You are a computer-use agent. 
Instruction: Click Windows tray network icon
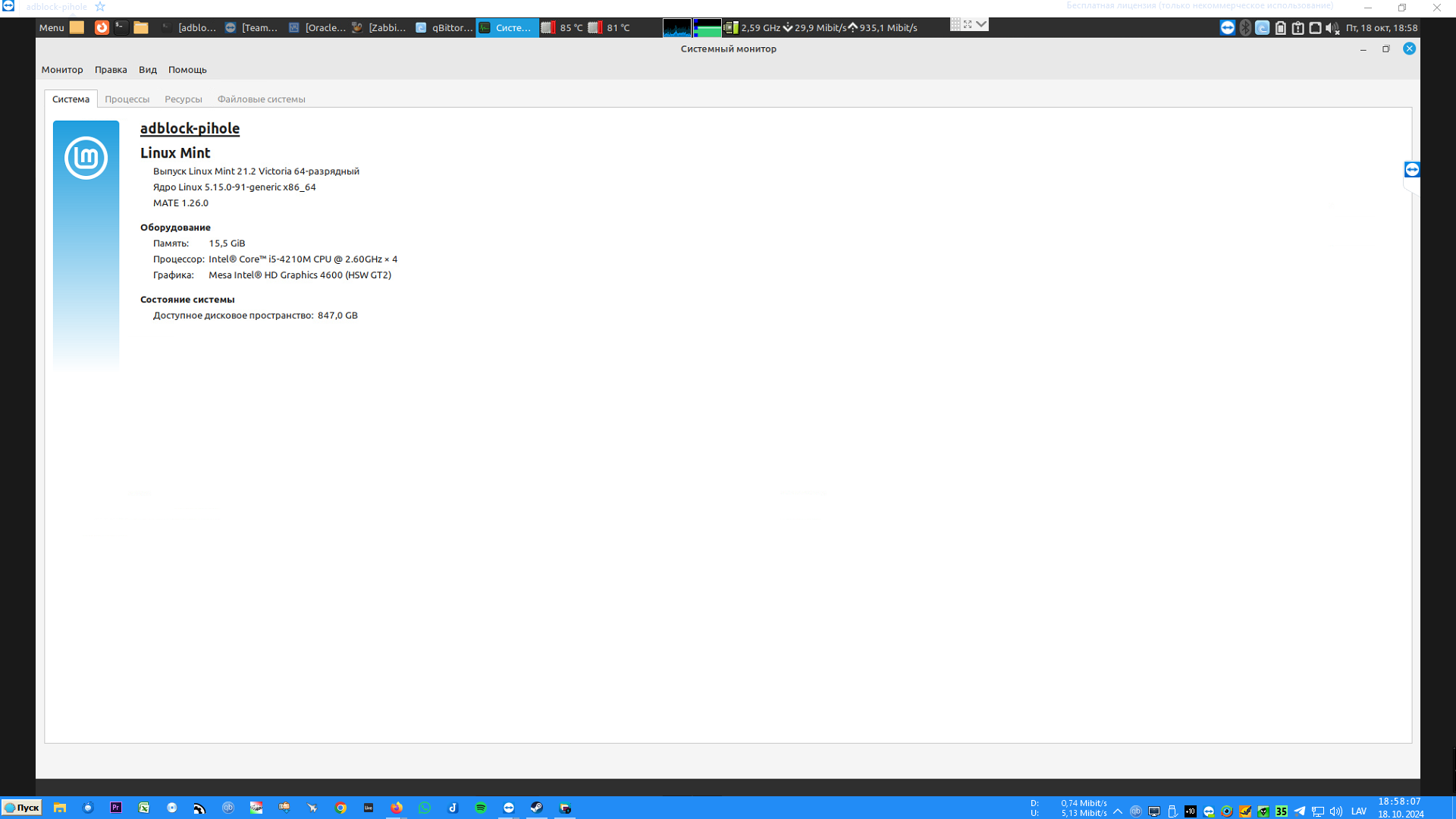(1318, 811)
